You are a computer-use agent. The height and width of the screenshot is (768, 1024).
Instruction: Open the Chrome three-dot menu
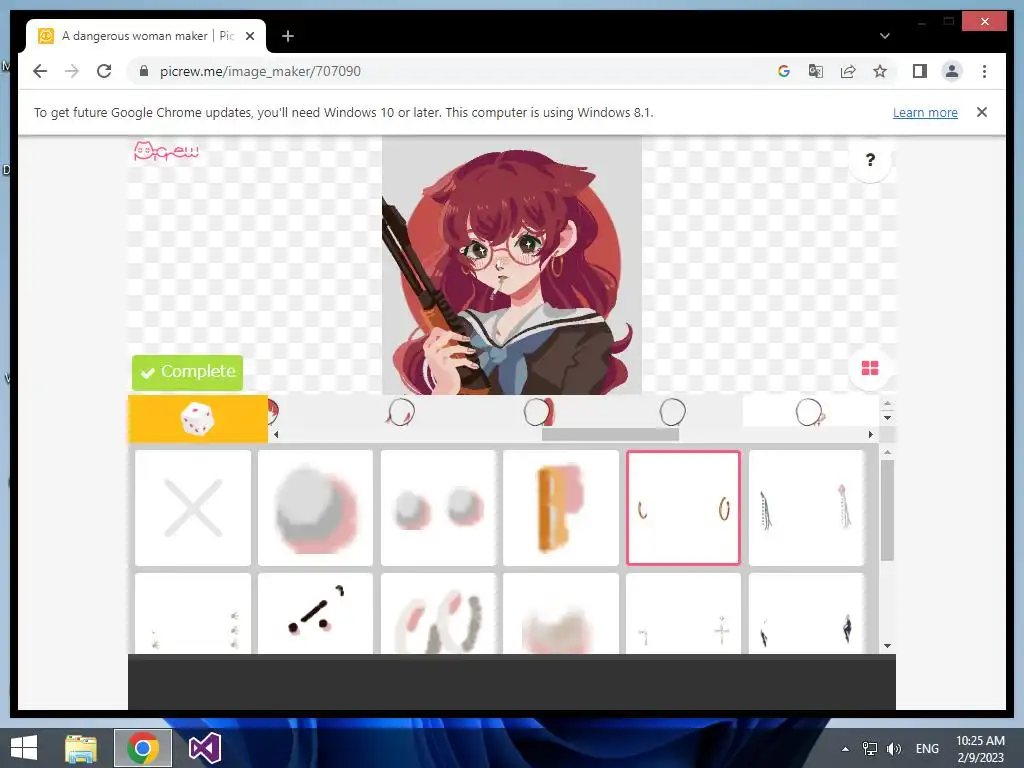point(984,71)
